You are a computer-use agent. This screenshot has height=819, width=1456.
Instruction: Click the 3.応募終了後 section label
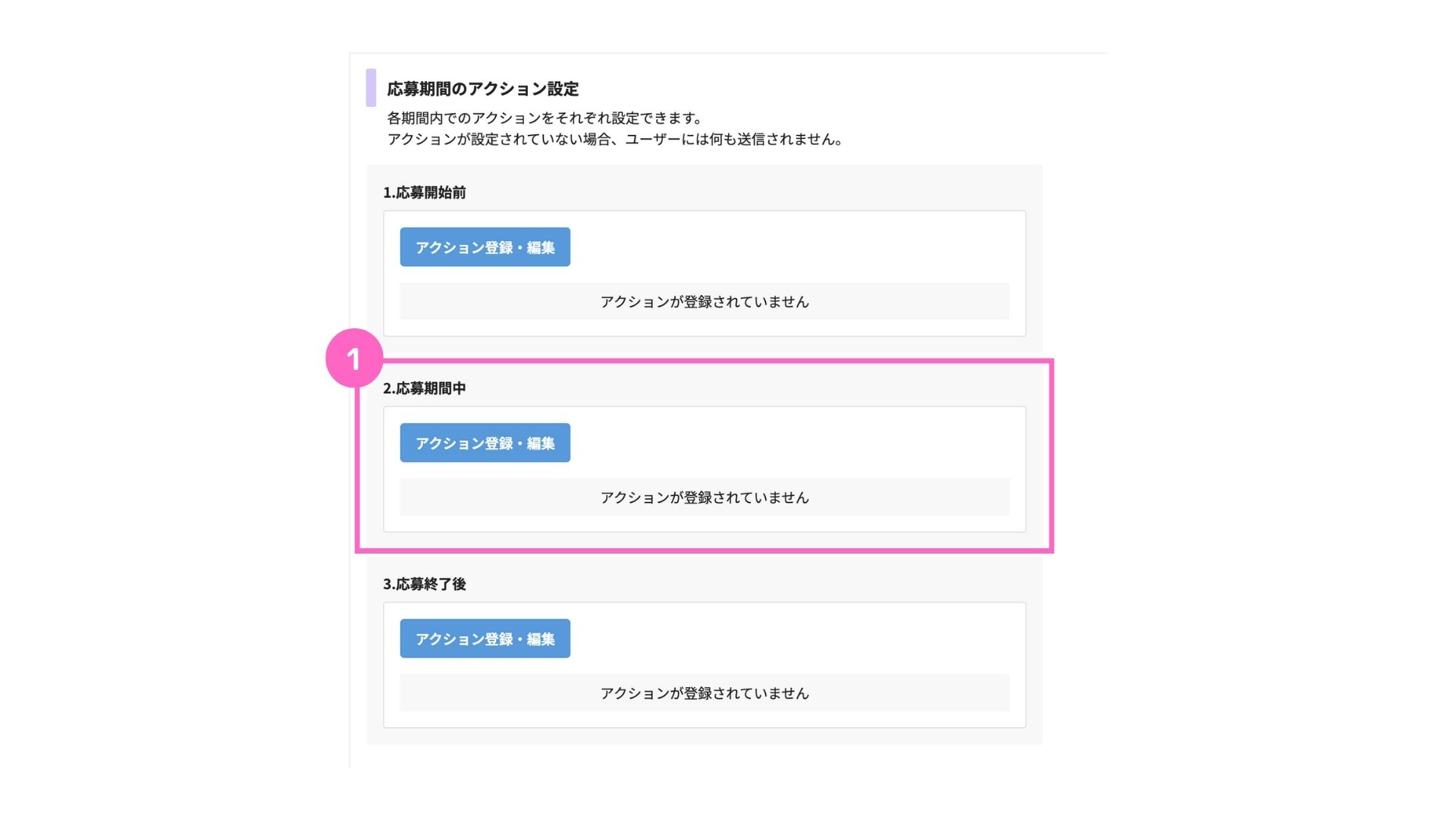click(x=425, y=584)
